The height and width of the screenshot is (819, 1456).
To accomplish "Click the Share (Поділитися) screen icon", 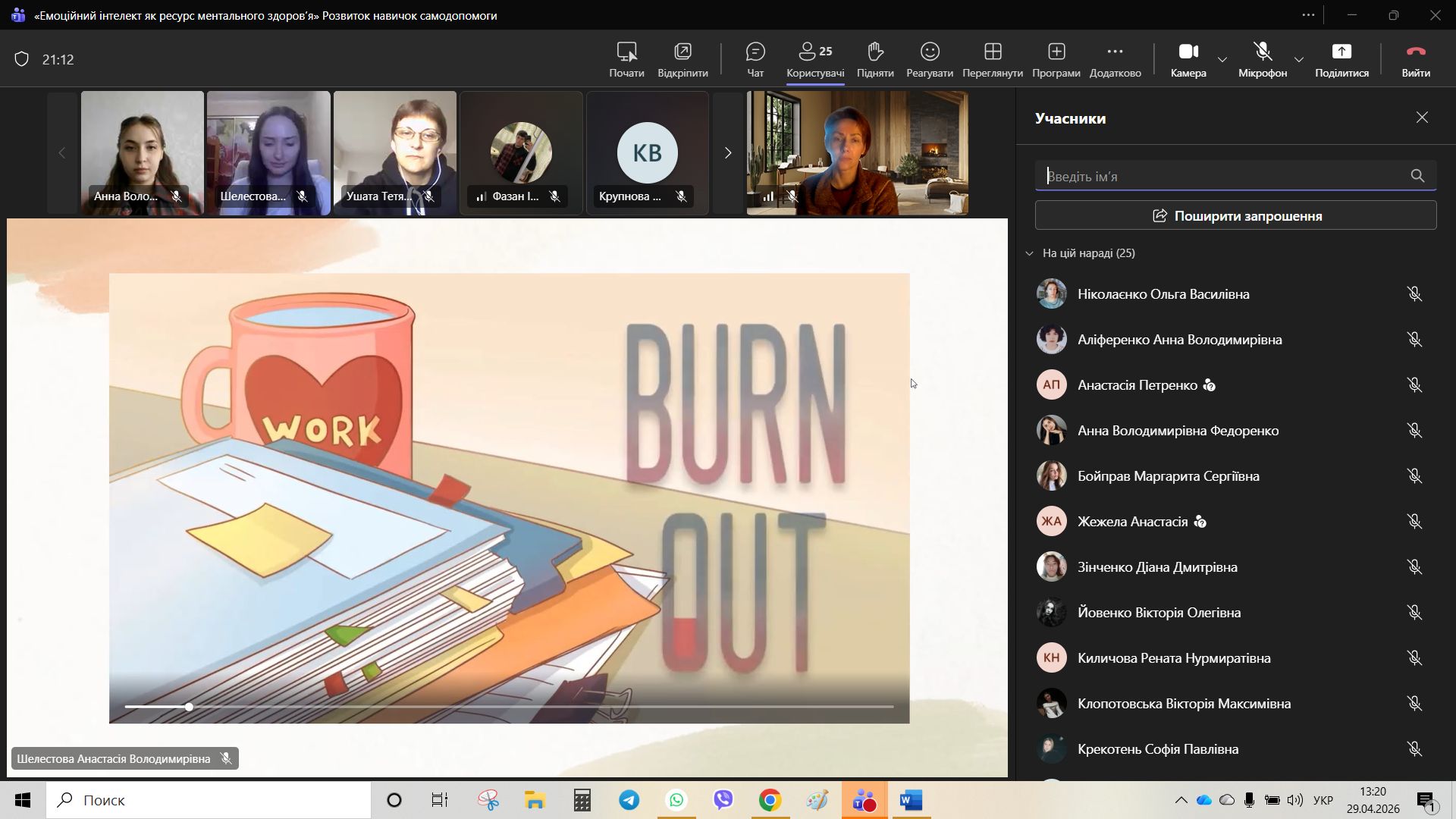I will (1341, 52).
